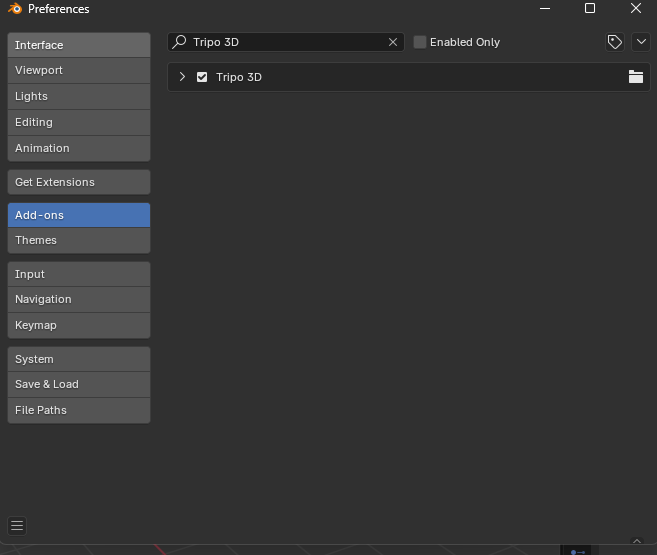Open the add-on tags filter
Screen dimensions: 657x555
615,42
